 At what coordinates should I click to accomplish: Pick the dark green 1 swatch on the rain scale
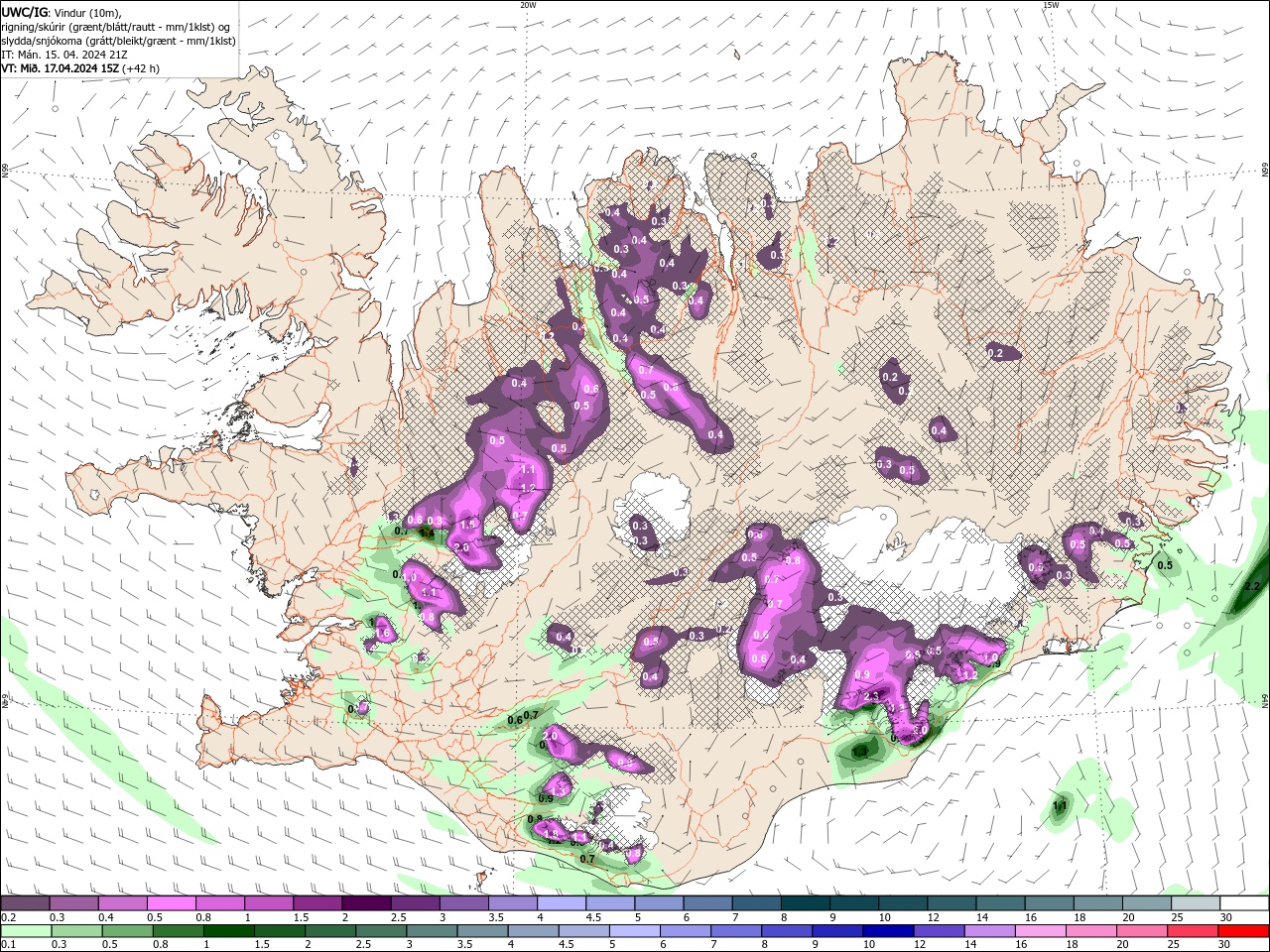(x=229, y=931)
